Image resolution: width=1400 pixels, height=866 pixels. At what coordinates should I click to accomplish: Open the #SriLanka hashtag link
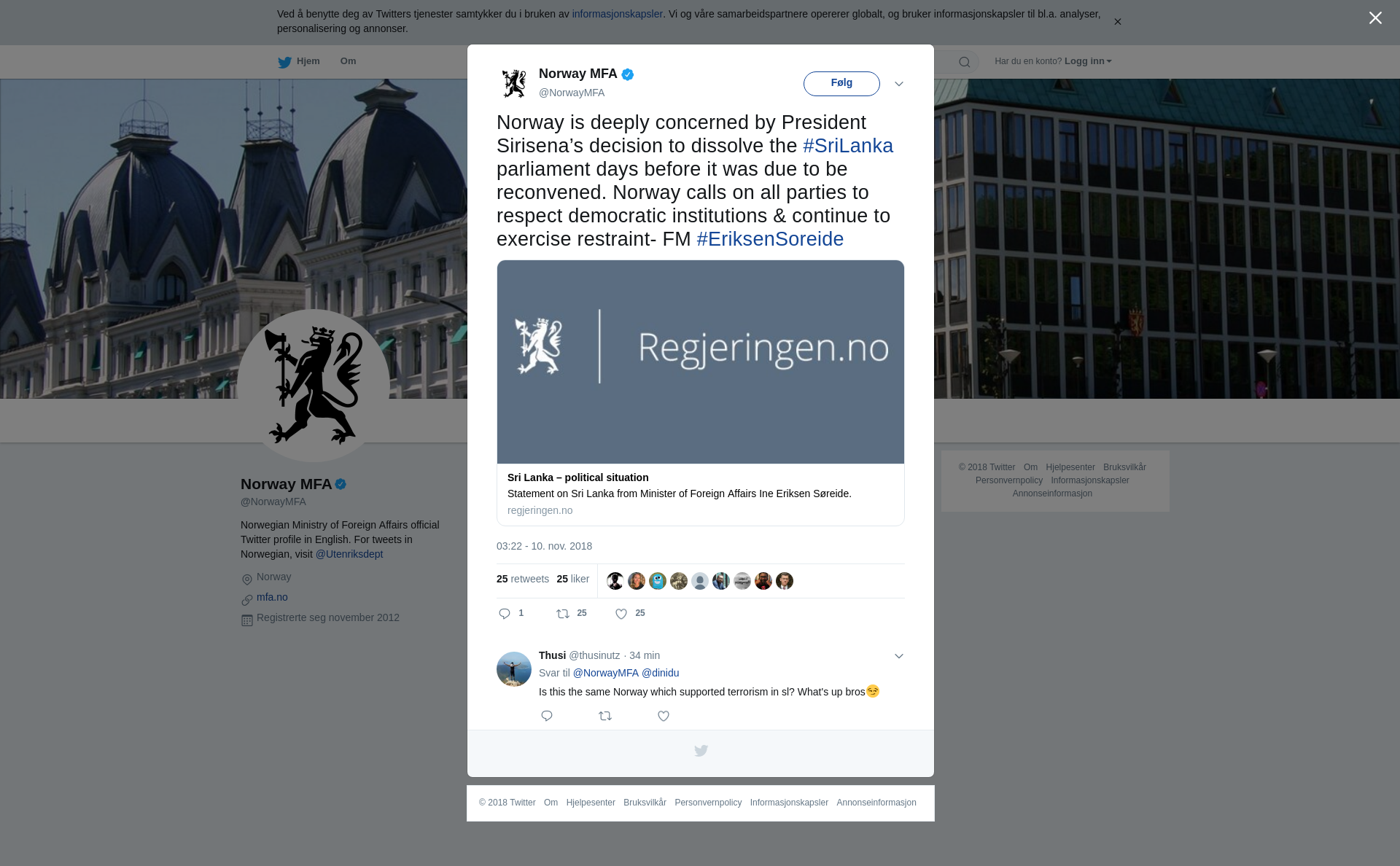click(x=848, y=146)
